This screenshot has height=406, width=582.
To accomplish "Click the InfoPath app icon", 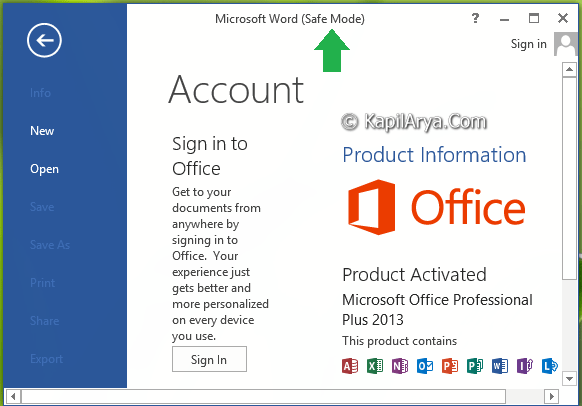I will click(525, 366).
